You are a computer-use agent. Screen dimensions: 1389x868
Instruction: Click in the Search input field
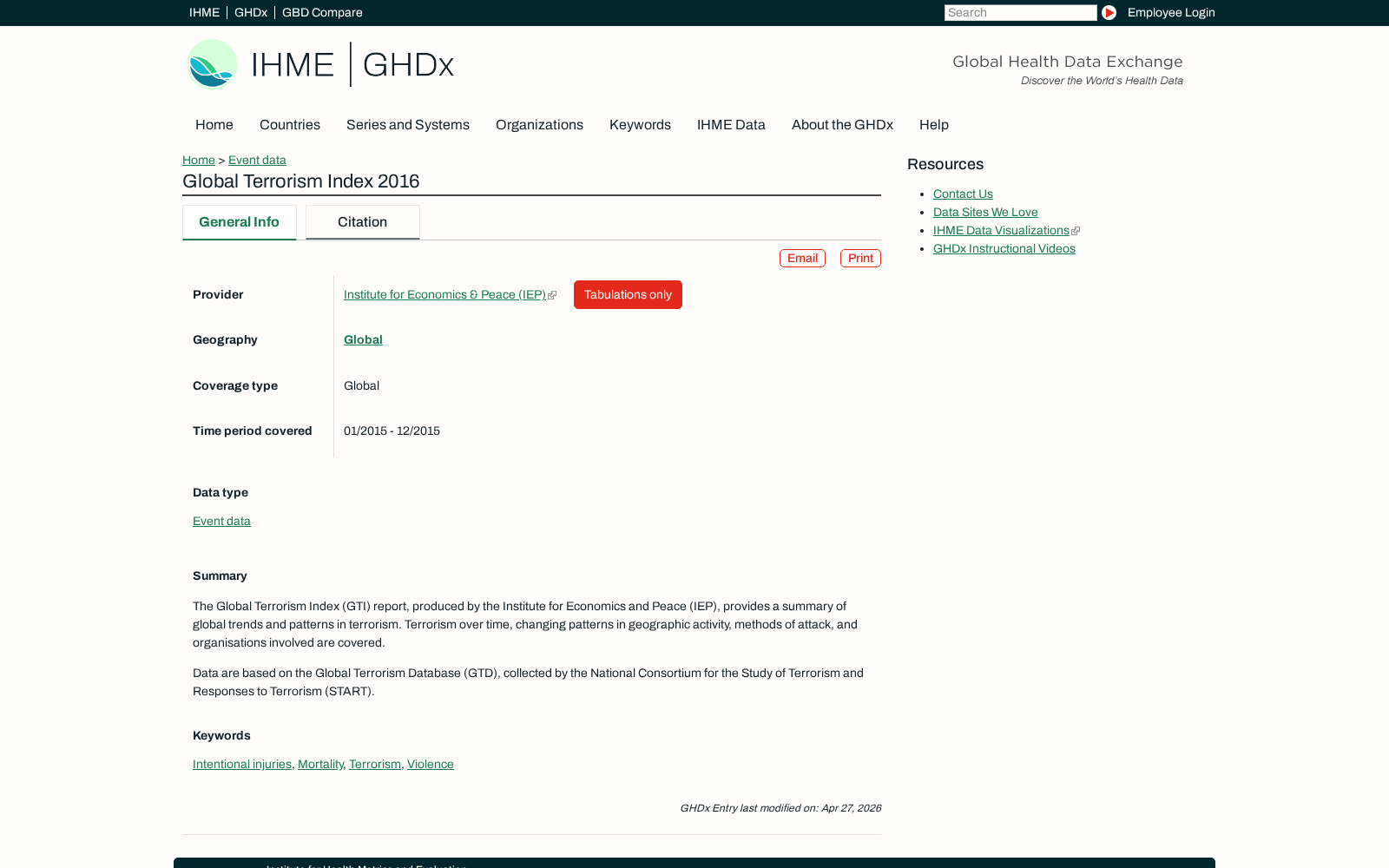[x=1021, y=12]
